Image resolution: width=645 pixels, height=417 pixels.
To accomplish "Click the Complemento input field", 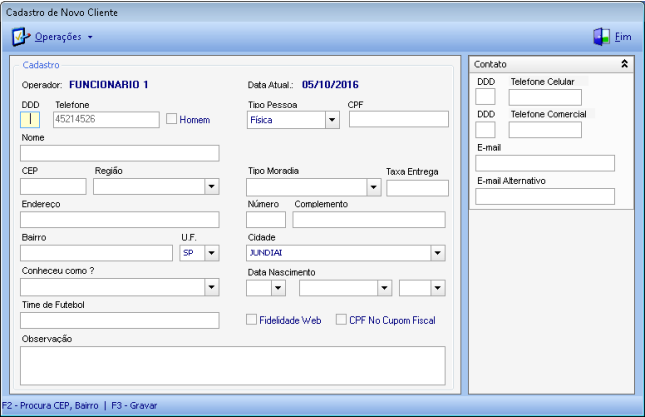I will (x=369, y=220).
